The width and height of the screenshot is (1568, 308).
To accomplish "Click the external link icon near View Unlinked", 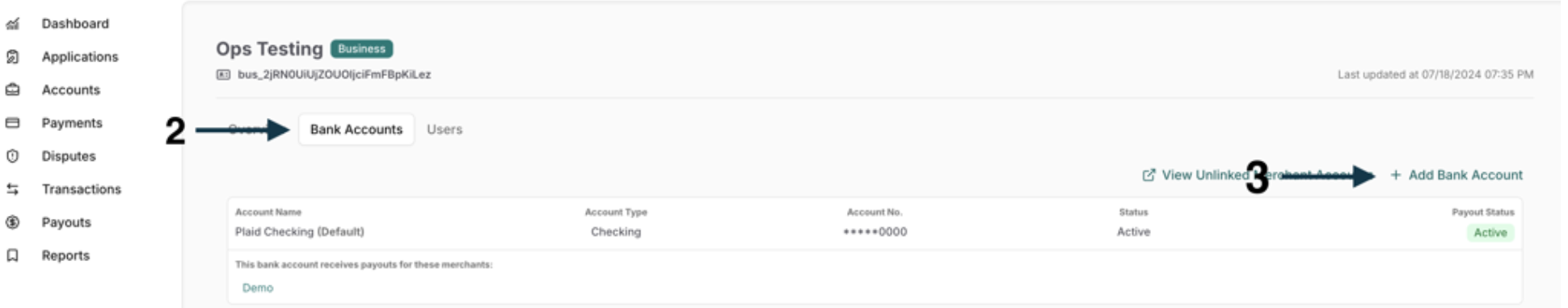I will tap(1149, 175).
